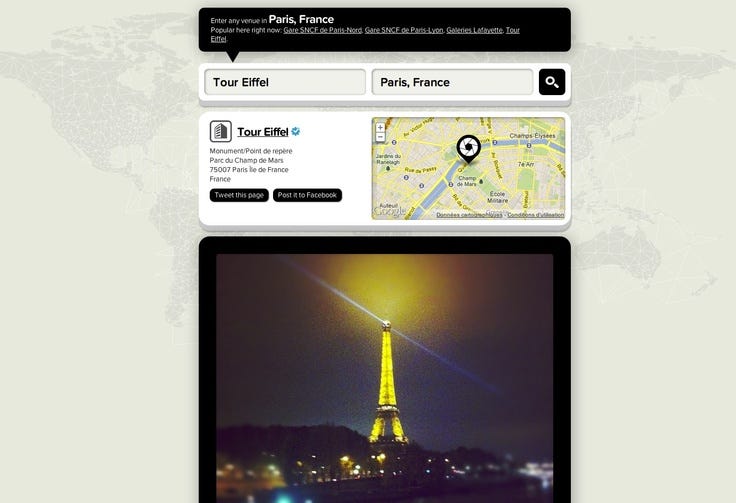The width and height of the screenshot is (736, 503).
Task: Click the Champs-Elysées label on the map
Action: (532, 136)
